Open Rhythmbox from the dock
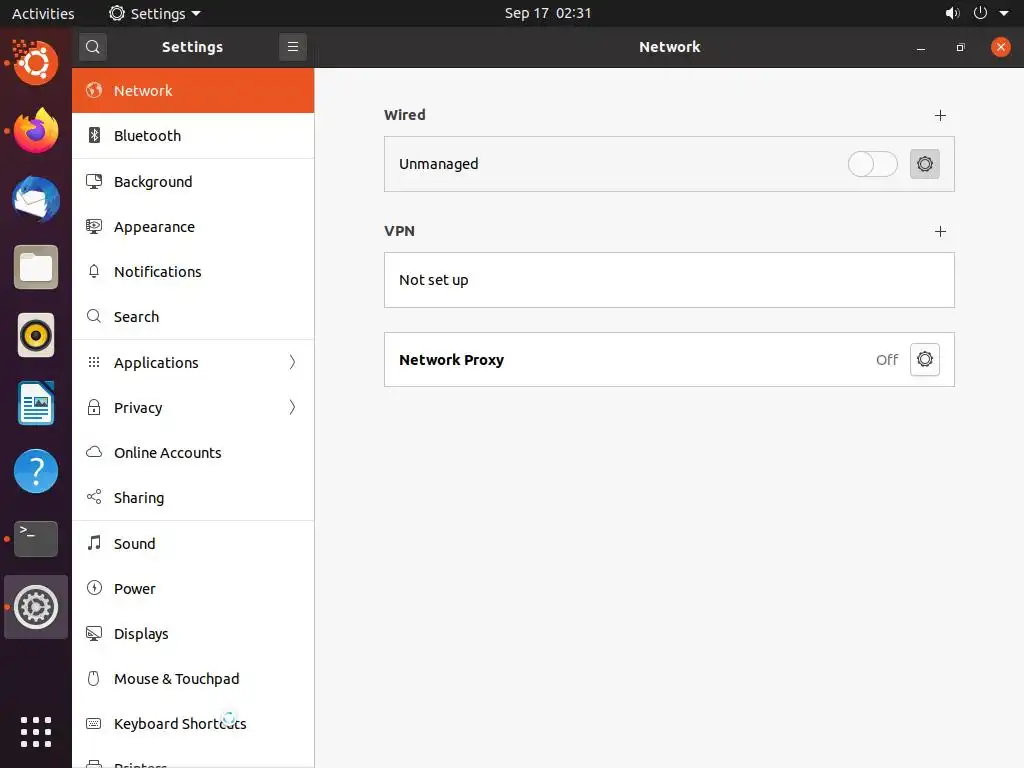The image size is (1024, 768). point(36,335)
